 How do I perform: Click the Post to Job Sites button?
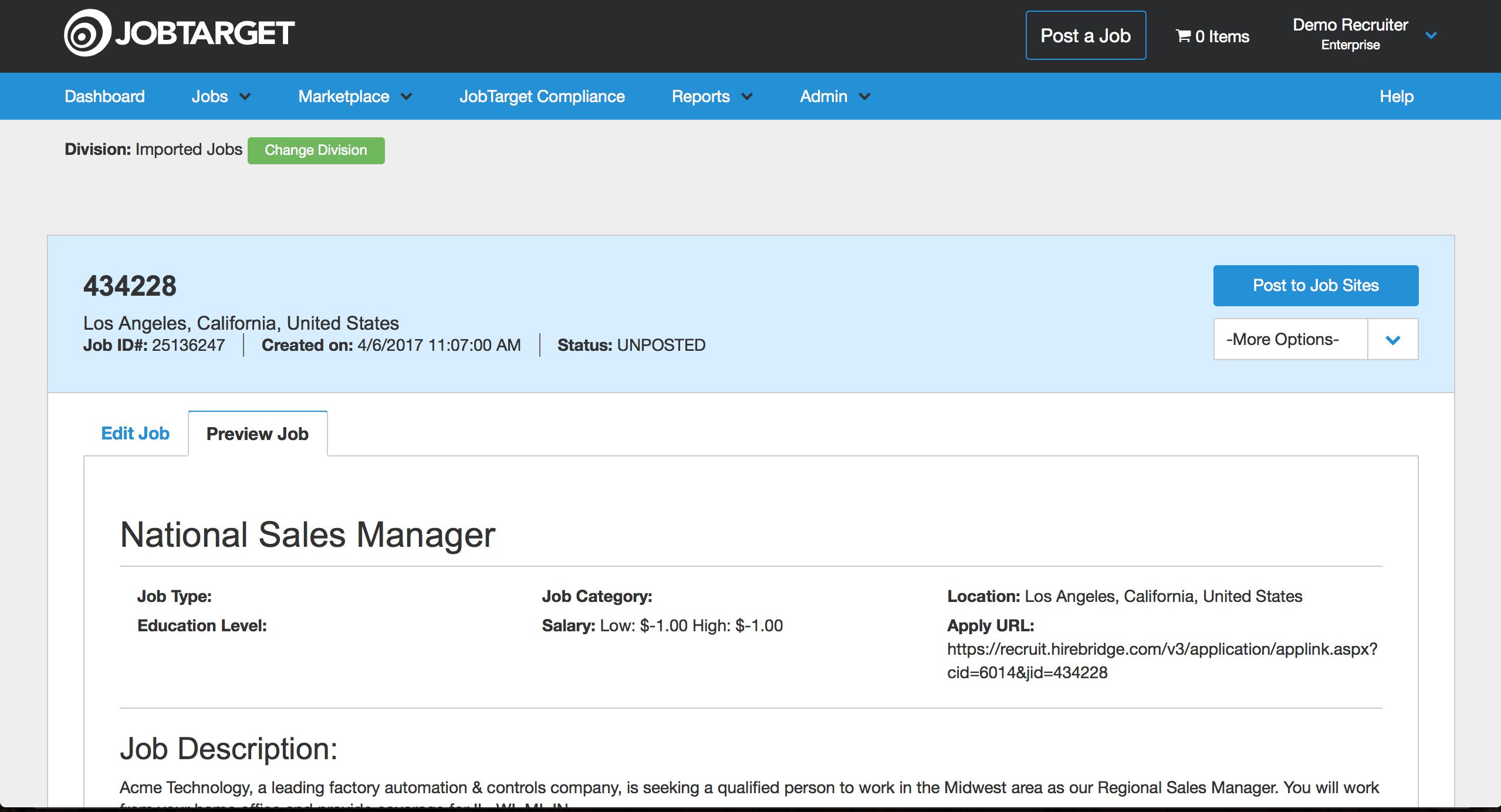(1315, 285)
